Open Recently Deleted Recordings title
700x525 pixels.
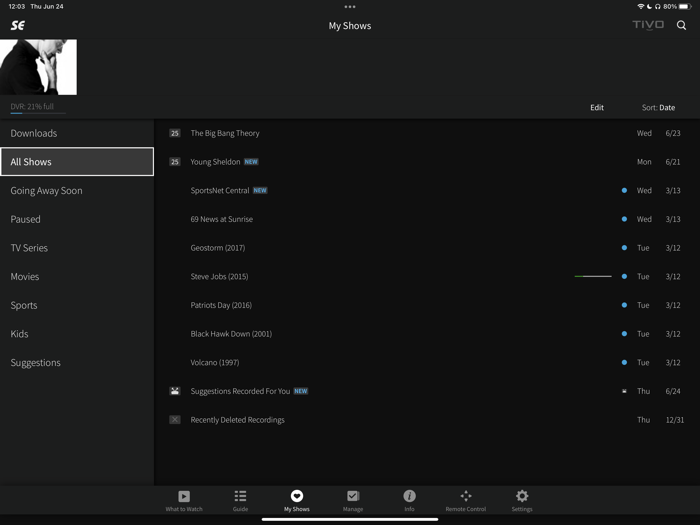238,420
